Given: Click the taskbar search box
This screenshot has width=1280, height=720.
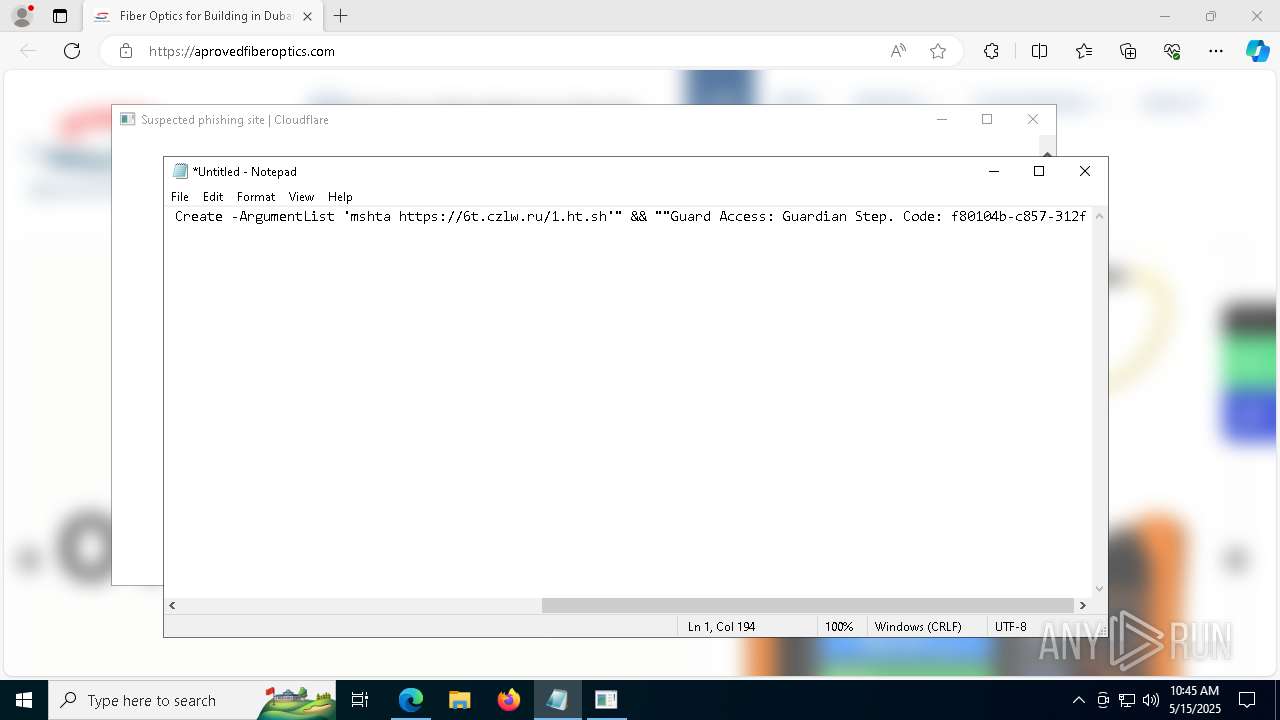Looking at the screenshot, I should click(192, 700).
